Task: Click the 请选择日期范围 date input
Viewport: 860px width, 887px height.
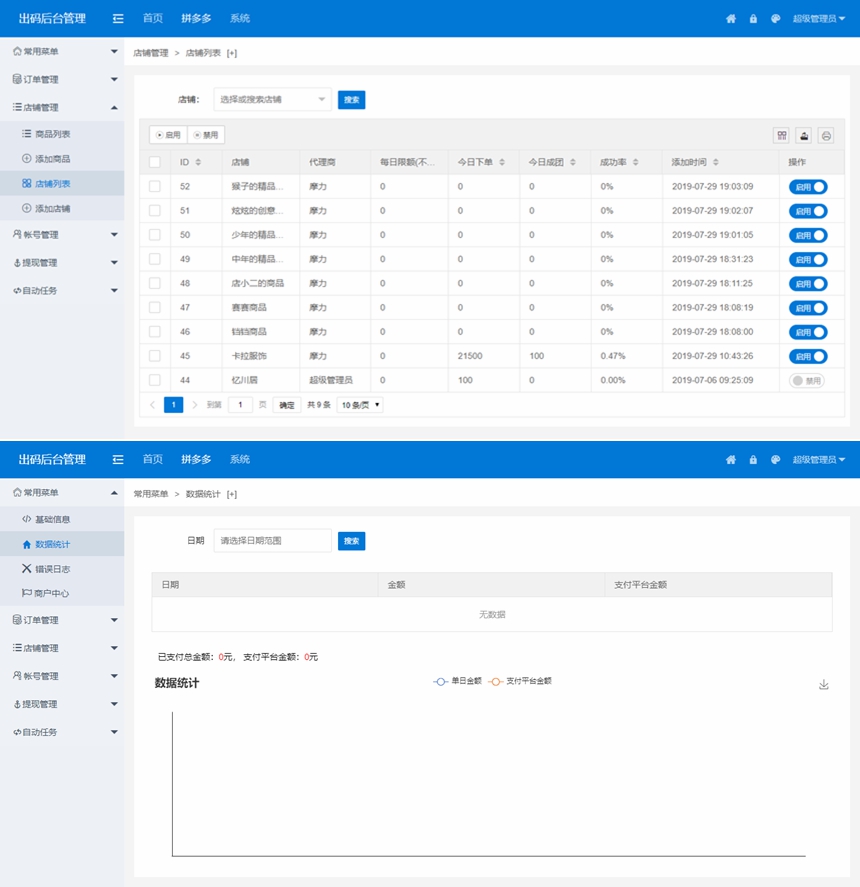Action: [272, 541]
